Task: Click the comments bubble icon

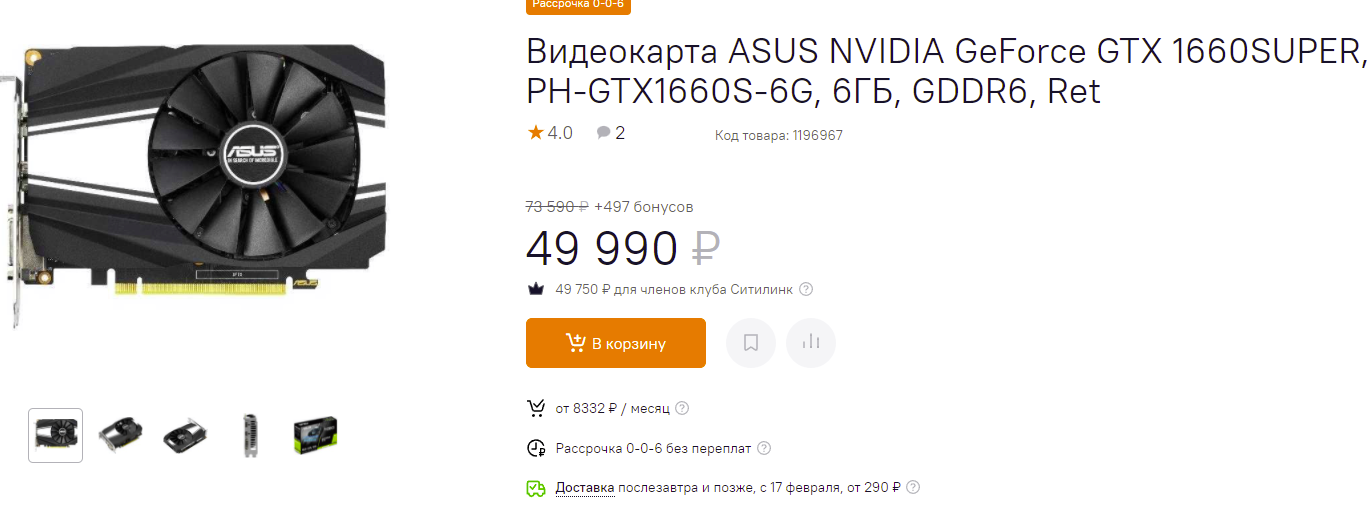Action: (603, 133)
